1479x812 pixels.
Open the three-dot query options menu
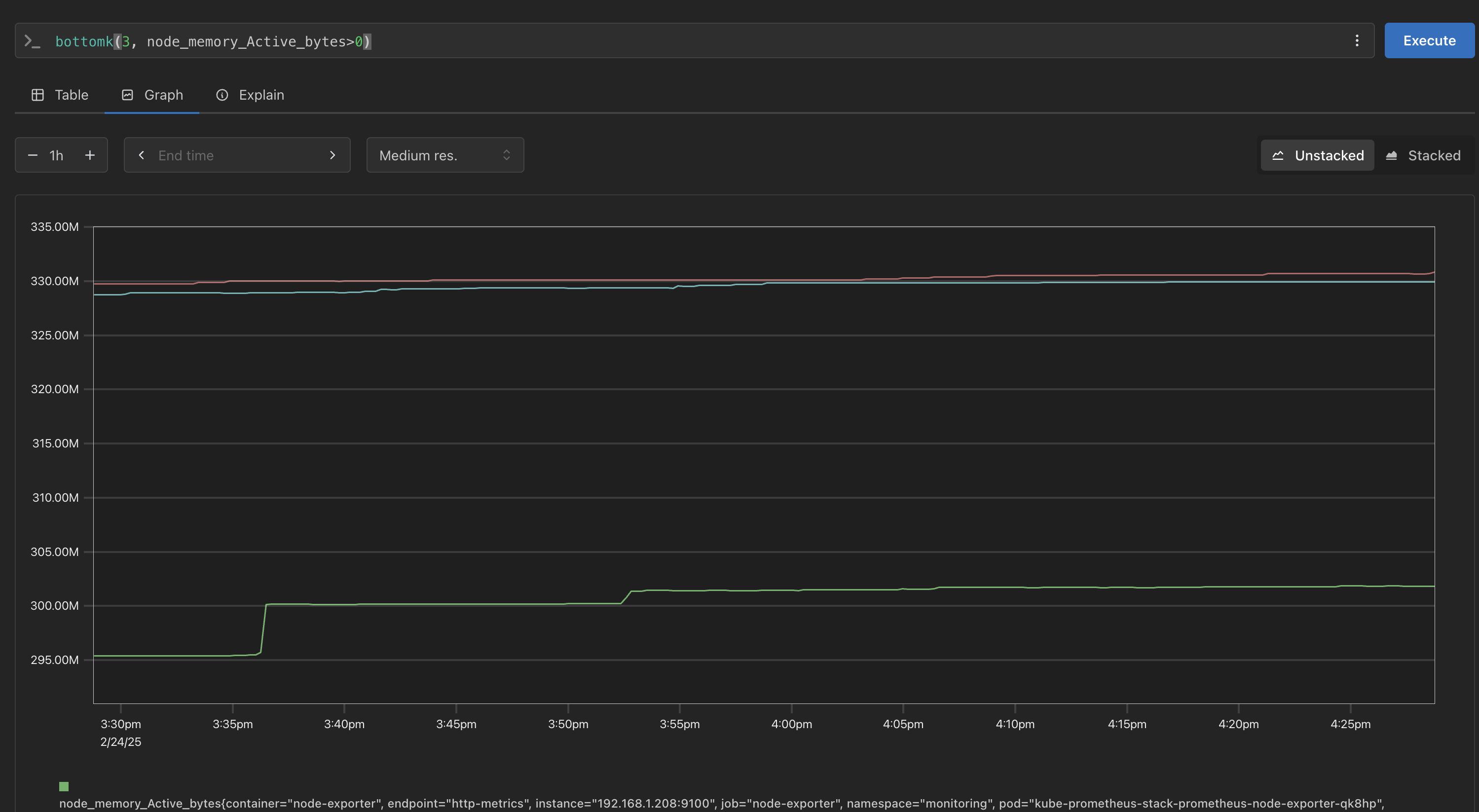click(1357, 41)
